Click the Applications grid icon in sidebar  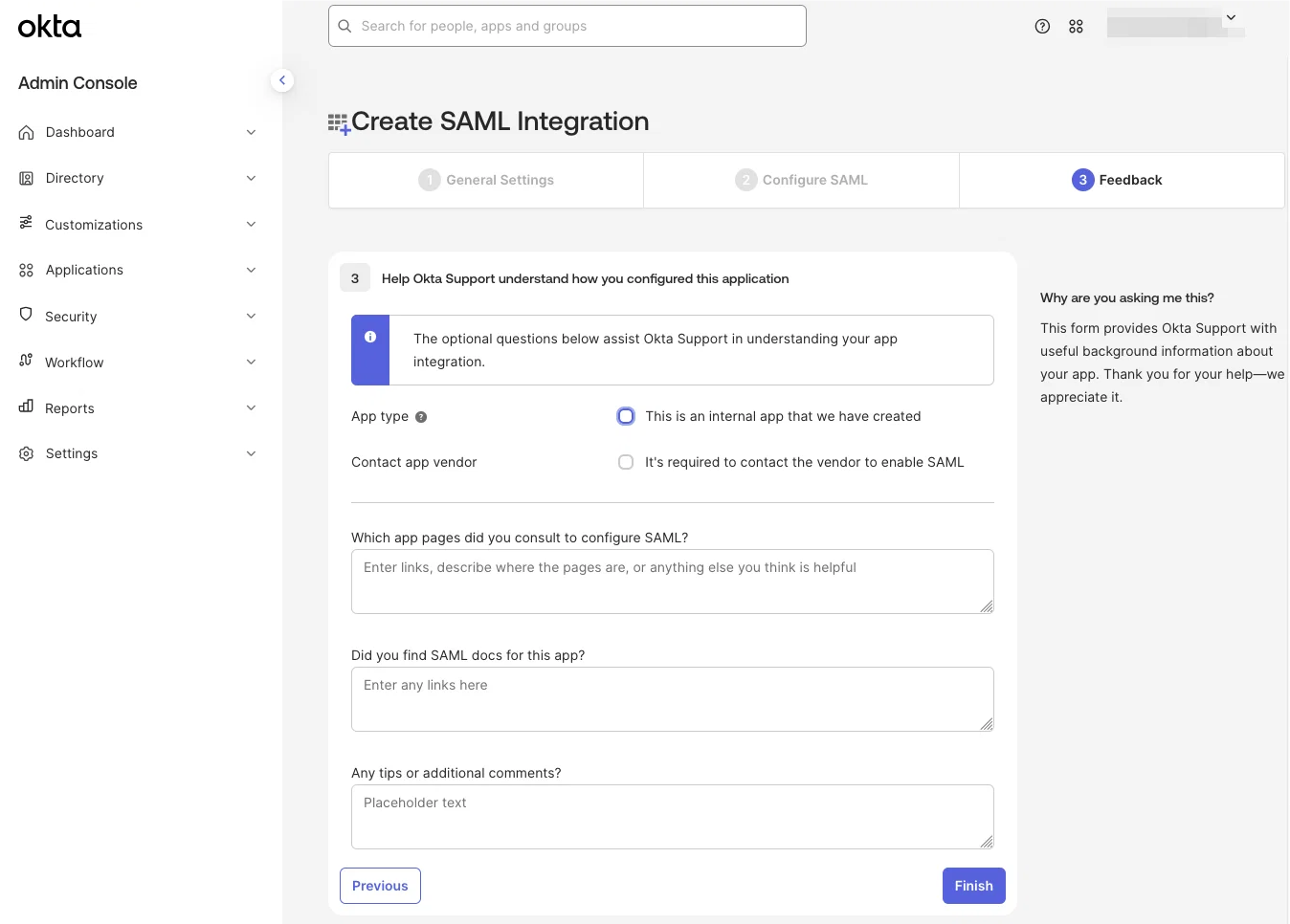pos(27,270)
